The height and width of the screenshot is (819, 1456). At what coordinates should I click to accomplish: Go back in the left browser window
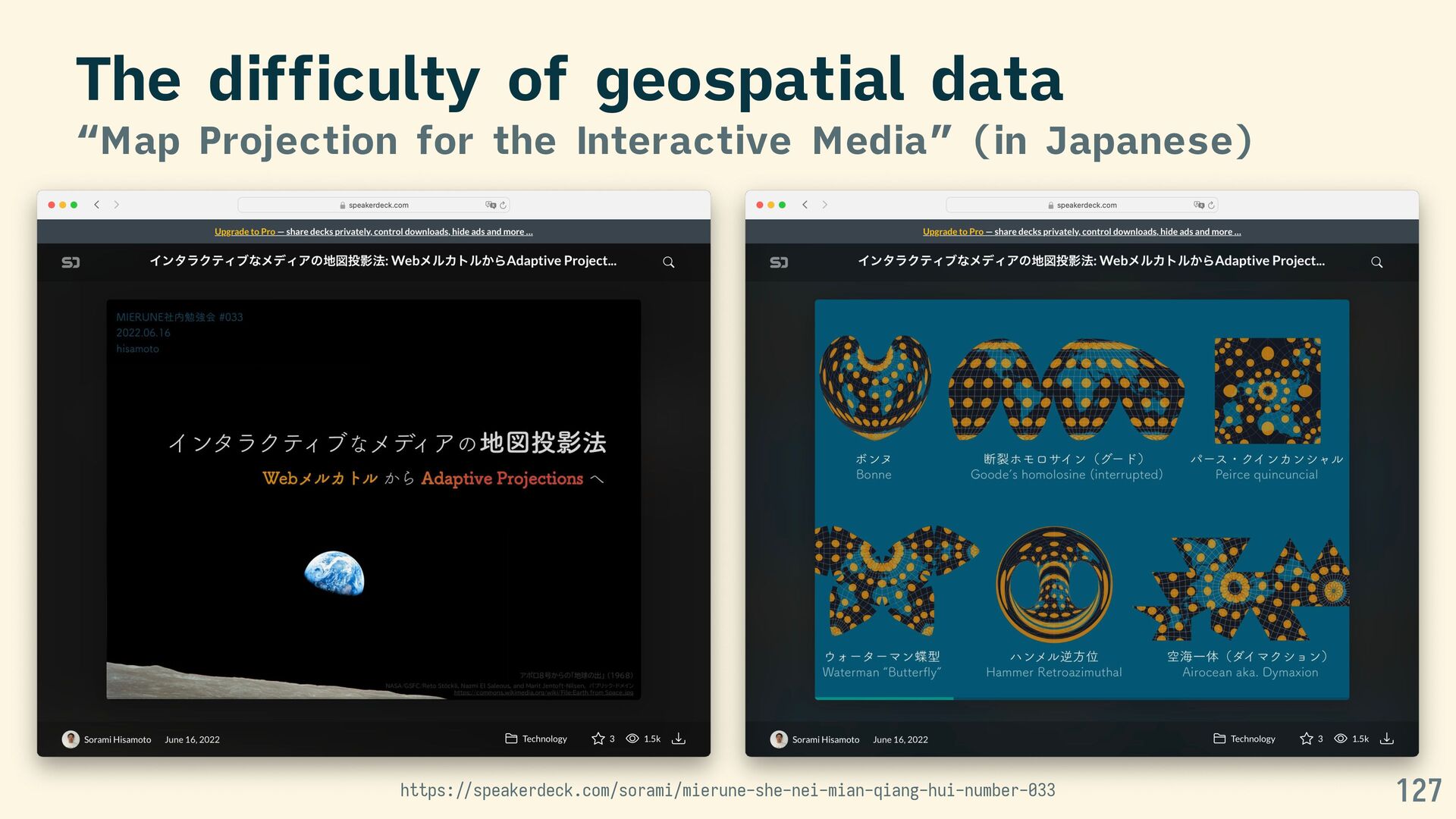point(97,205)
